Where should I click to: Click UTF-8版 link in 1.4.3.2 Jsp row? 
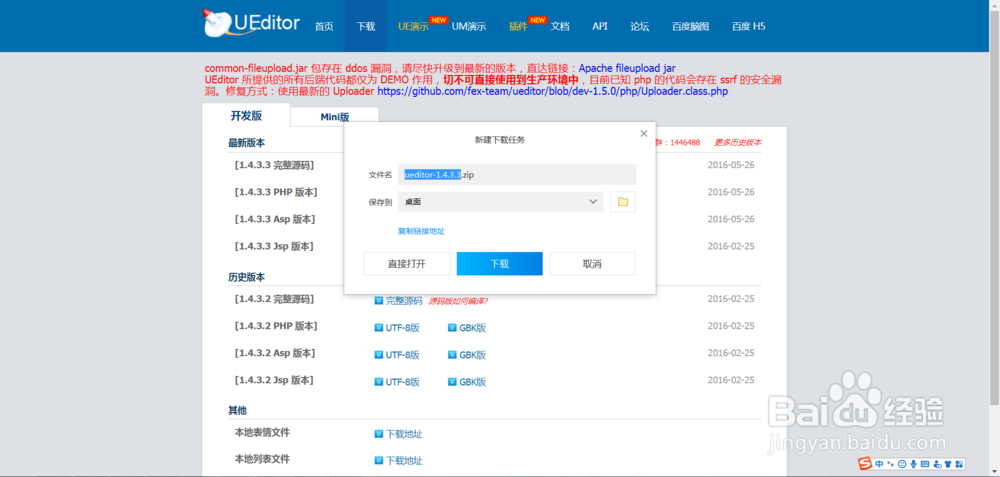pyautogui.click(x=402, y=382)
